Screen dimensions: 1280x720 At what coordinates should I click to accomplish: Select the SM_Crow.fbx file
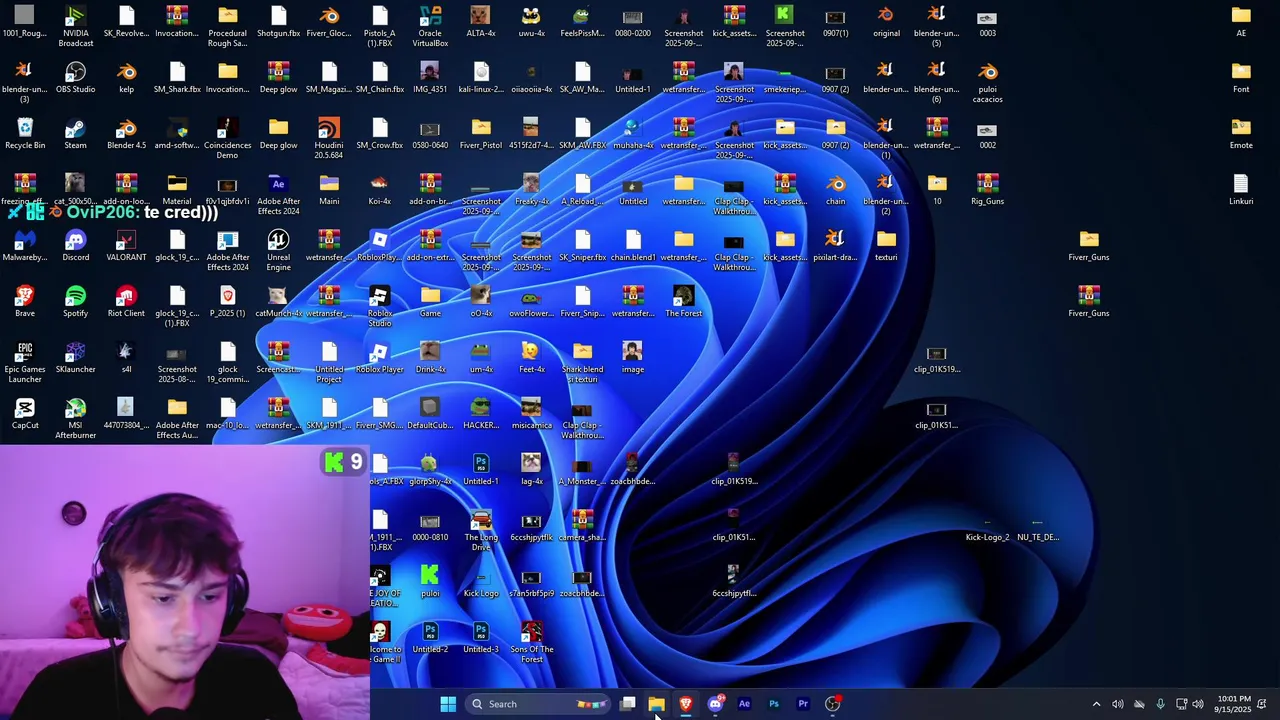pos(380,133)
